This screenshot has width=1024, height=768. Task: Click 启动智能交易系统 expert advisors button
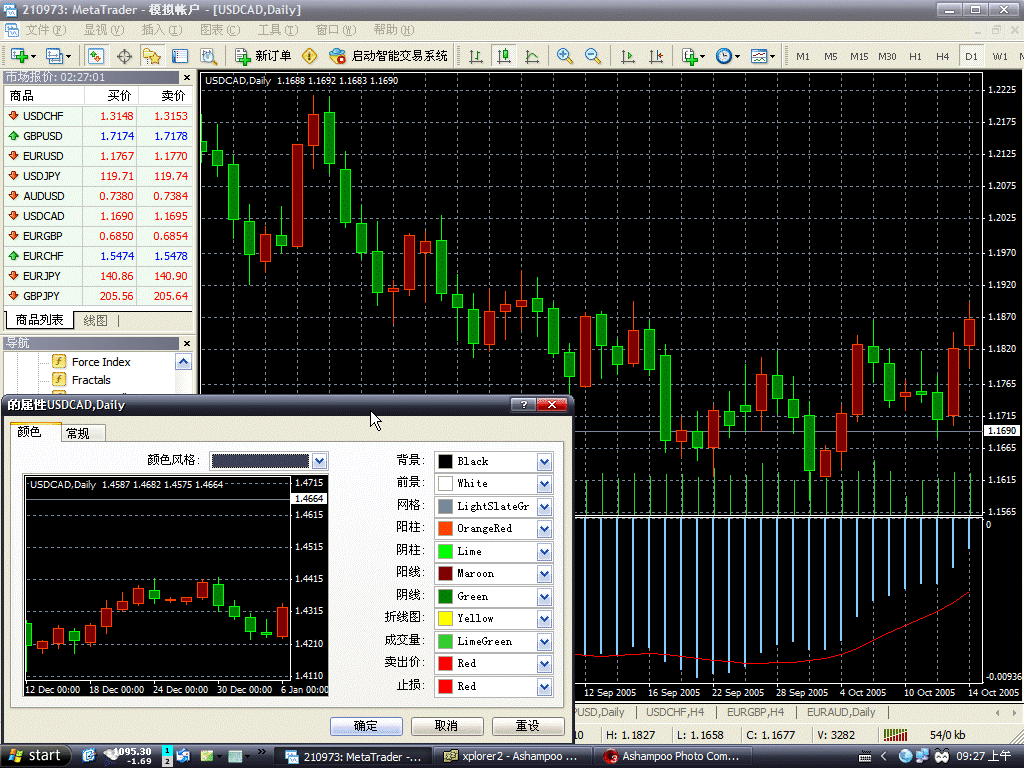click(389, 56)
